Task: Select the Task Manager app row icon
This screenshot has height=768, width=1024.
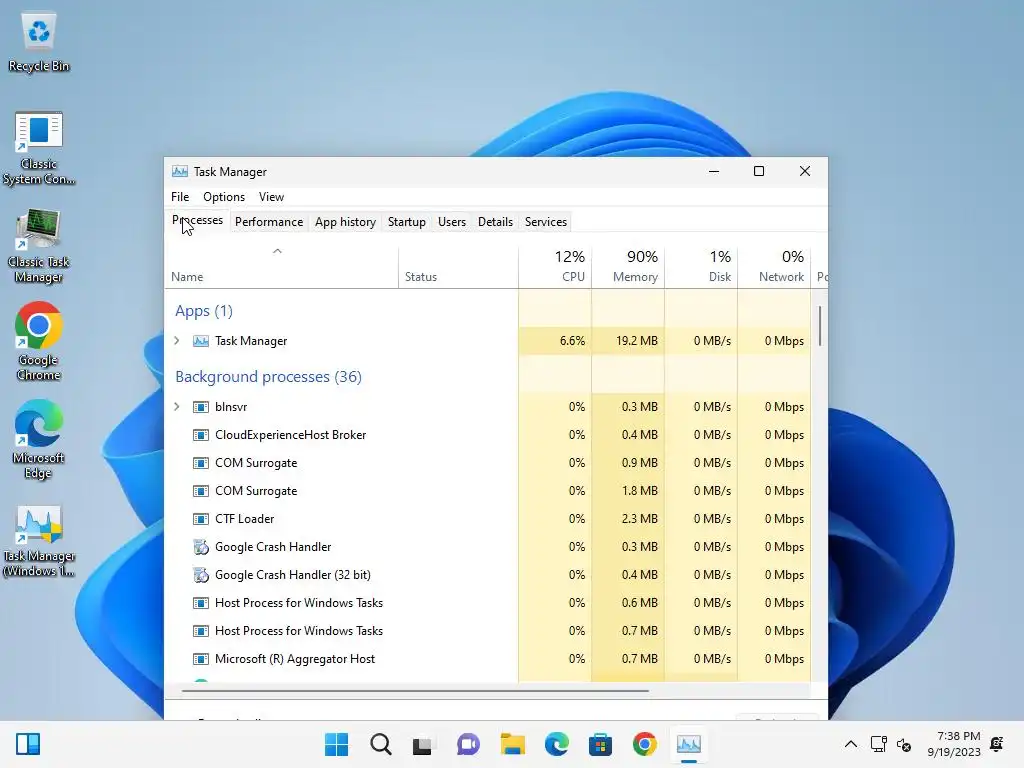Action: pyautogui.click(x=201, y=341)
